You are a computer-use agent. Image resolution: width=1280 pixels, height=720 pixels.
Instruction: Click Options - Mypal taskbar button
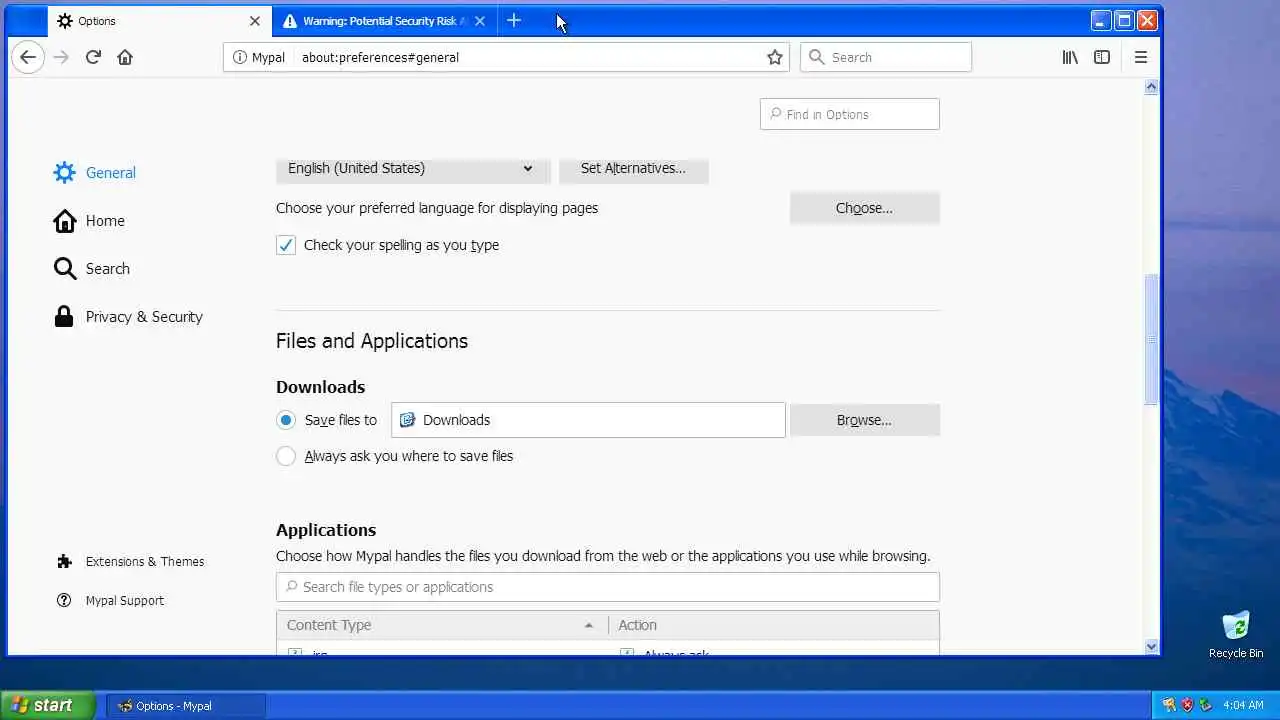coord(186,705)
